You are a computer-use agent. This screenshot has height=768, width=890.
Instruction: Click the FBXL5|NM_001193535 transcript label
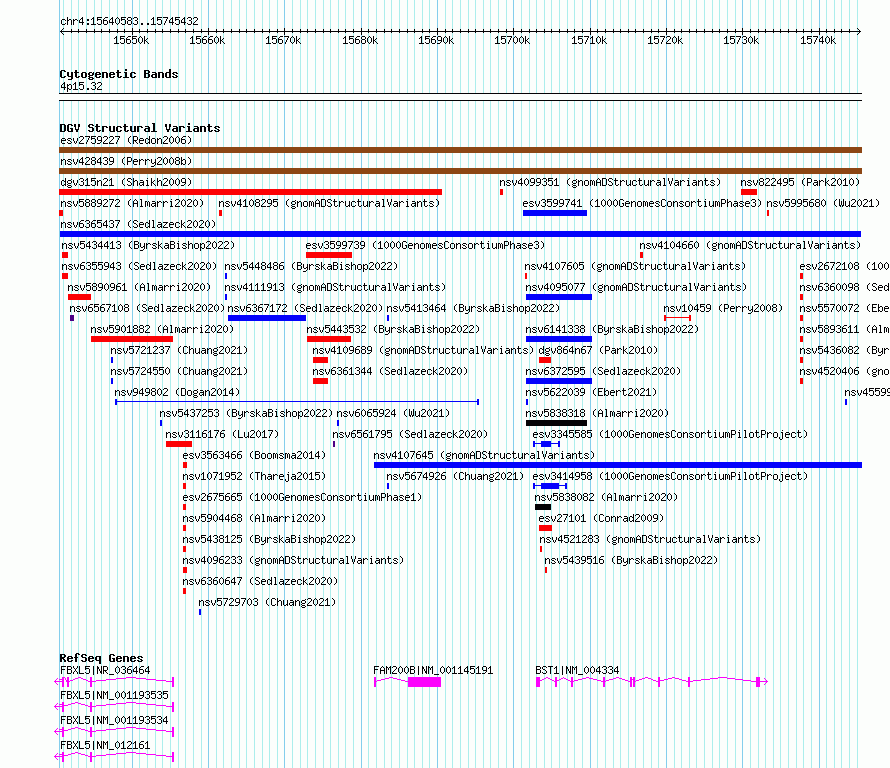click(114, 695)
